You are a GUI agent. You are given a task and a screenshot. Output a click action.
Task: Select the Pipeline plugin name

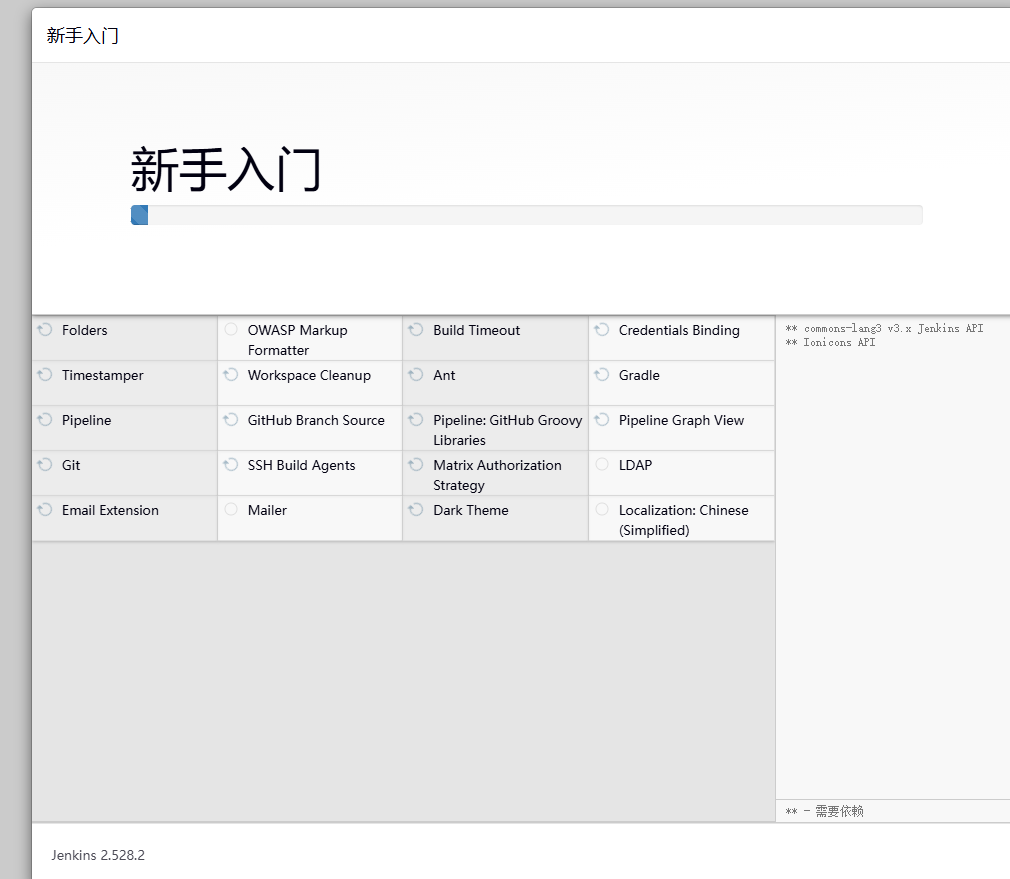tap(86, 421)
